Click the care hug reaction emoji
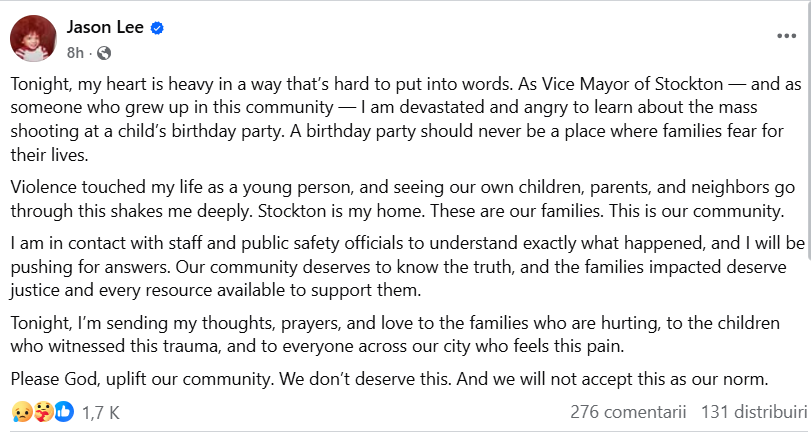Image resolution: width=811 pixels, height=433 pixels. (42, 411)
